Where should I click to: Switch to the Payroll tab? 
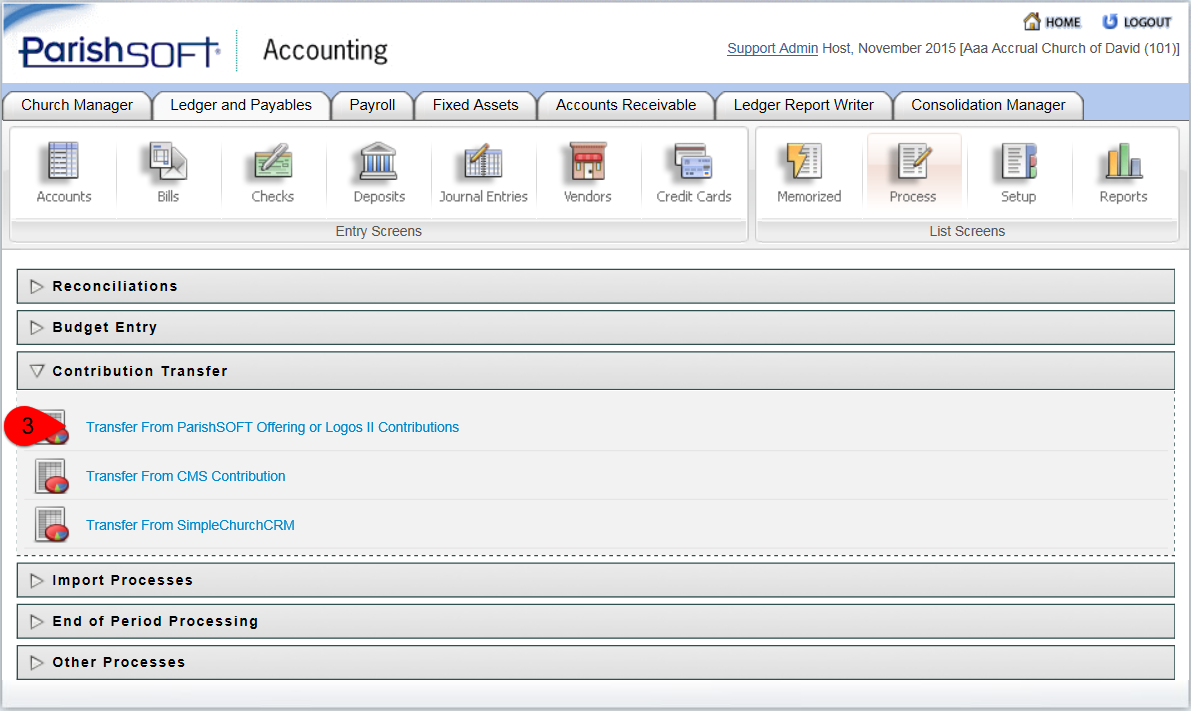(x=372, y=105)
